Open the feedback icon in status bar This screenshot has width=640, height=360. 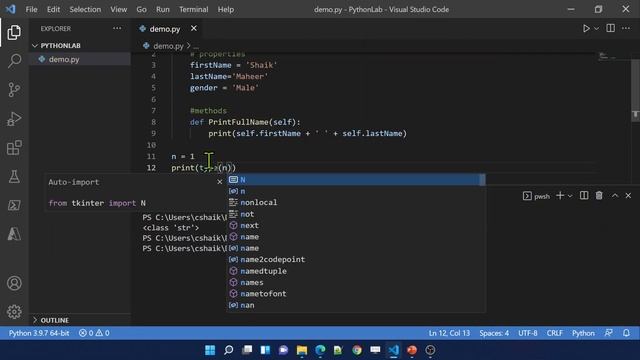click(x=609, y=333)
